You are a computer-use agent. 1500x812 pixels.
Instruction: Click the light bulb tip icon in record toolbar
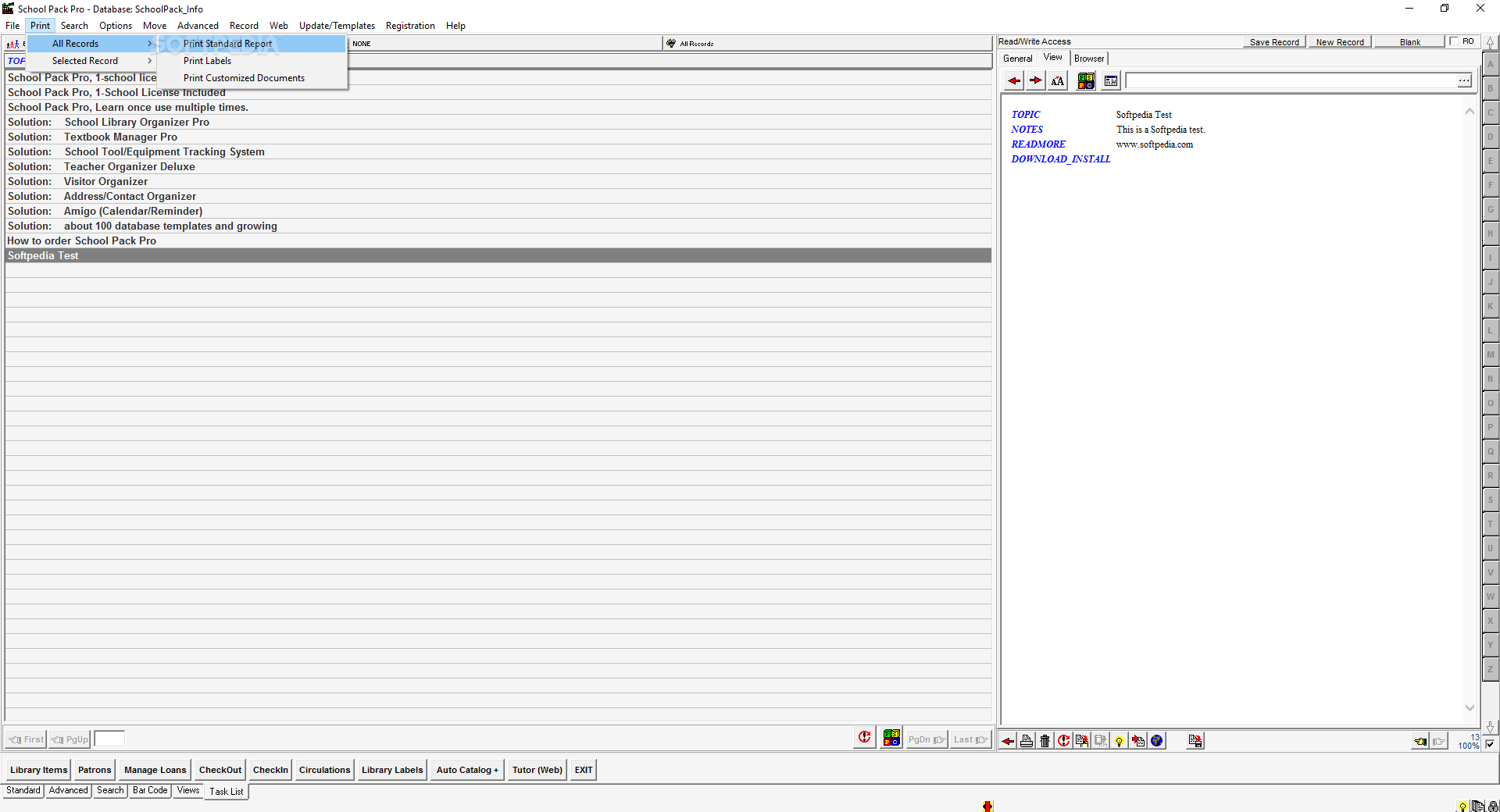tap(1120, 741)
